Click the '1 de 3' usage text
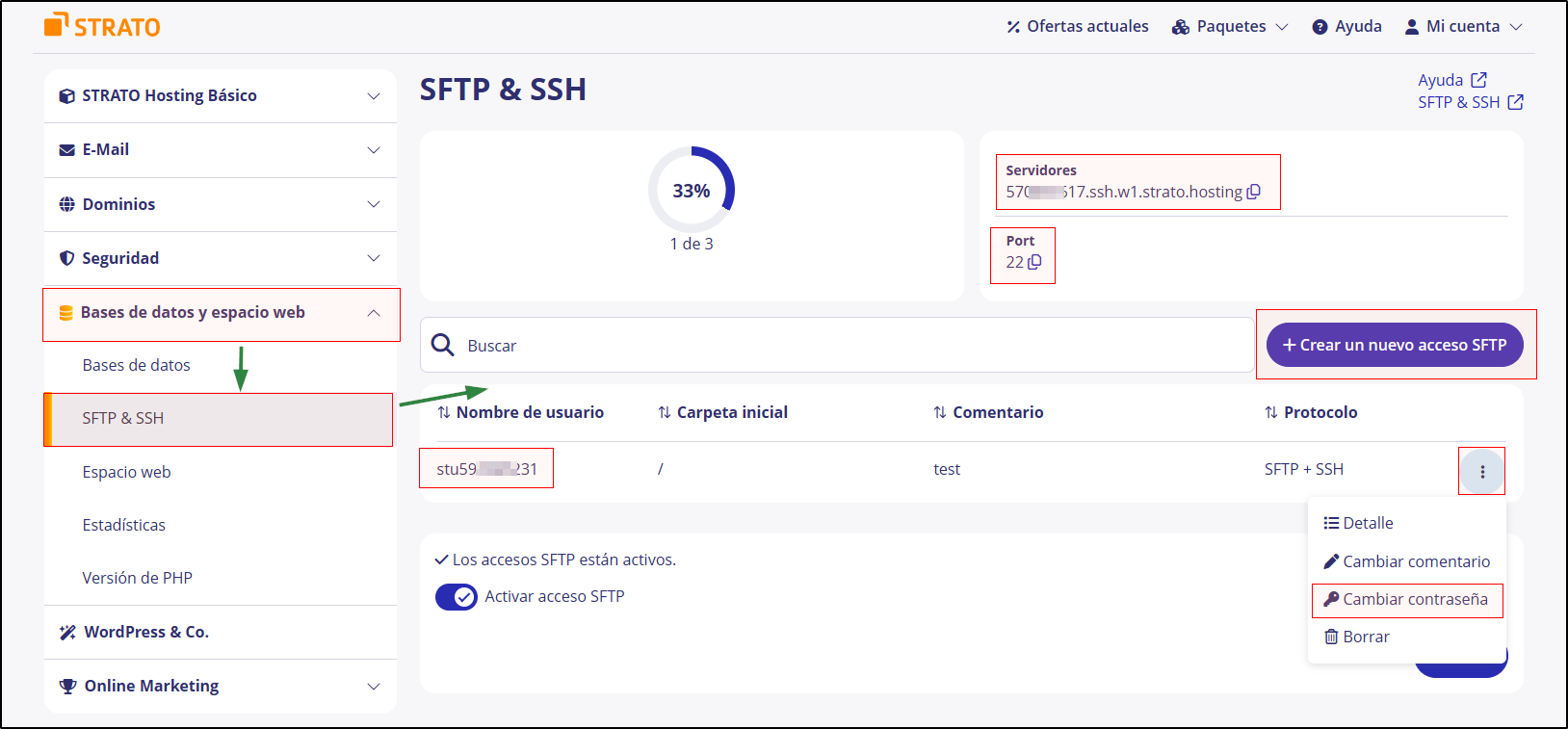Image resolution: width=1568 pixels, height=729 pixels. (x=692, y=244)
